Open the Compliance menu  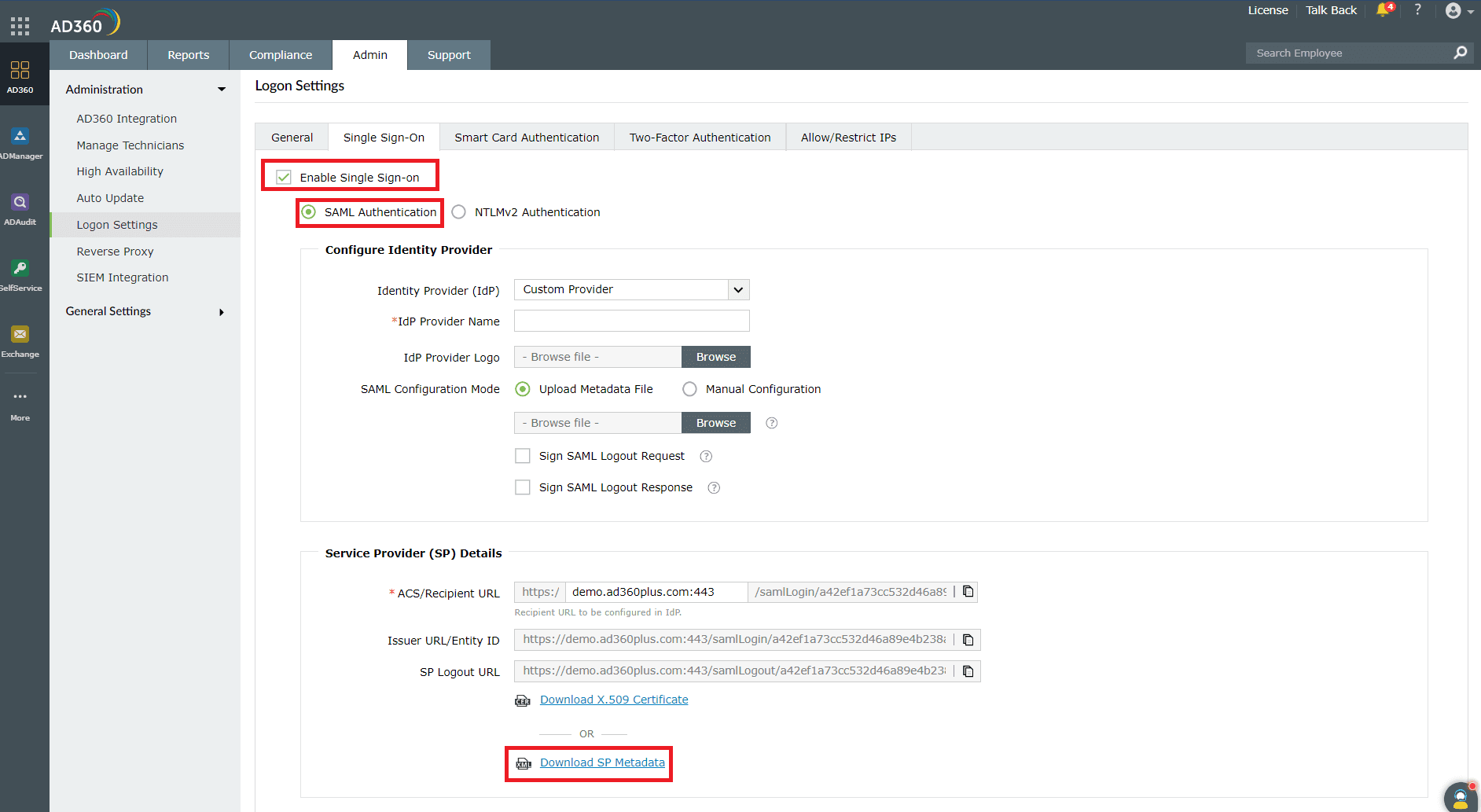point(280,54)
